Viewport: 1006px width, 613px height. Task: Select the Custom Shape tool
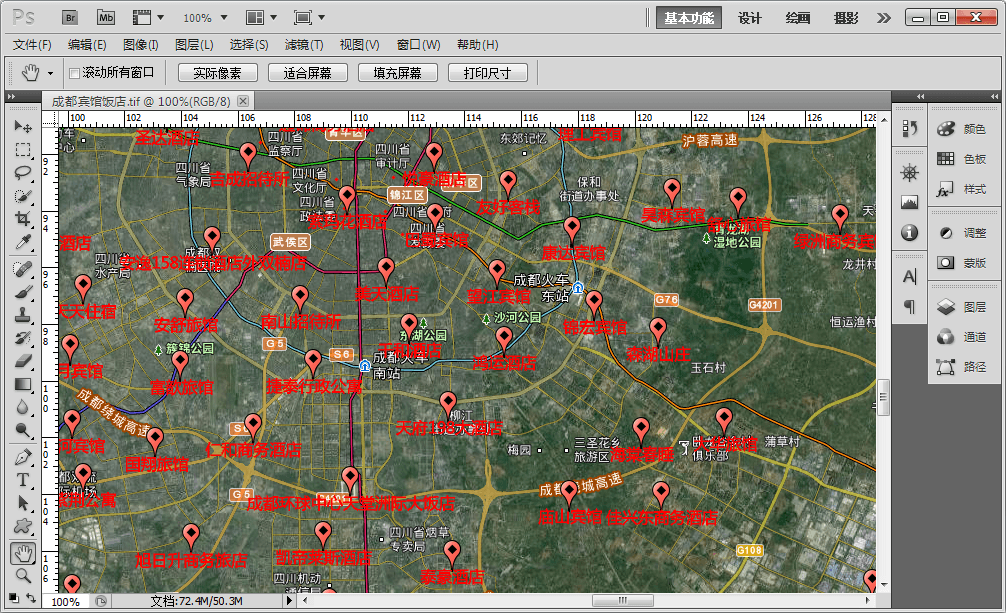point(23,526)
